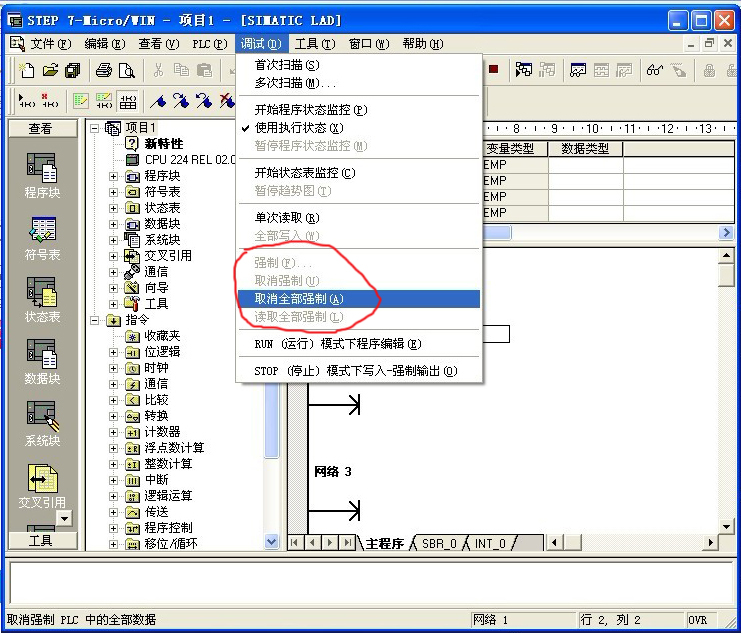Open print preview with the magnifier page icon

[x=126, y=70]
